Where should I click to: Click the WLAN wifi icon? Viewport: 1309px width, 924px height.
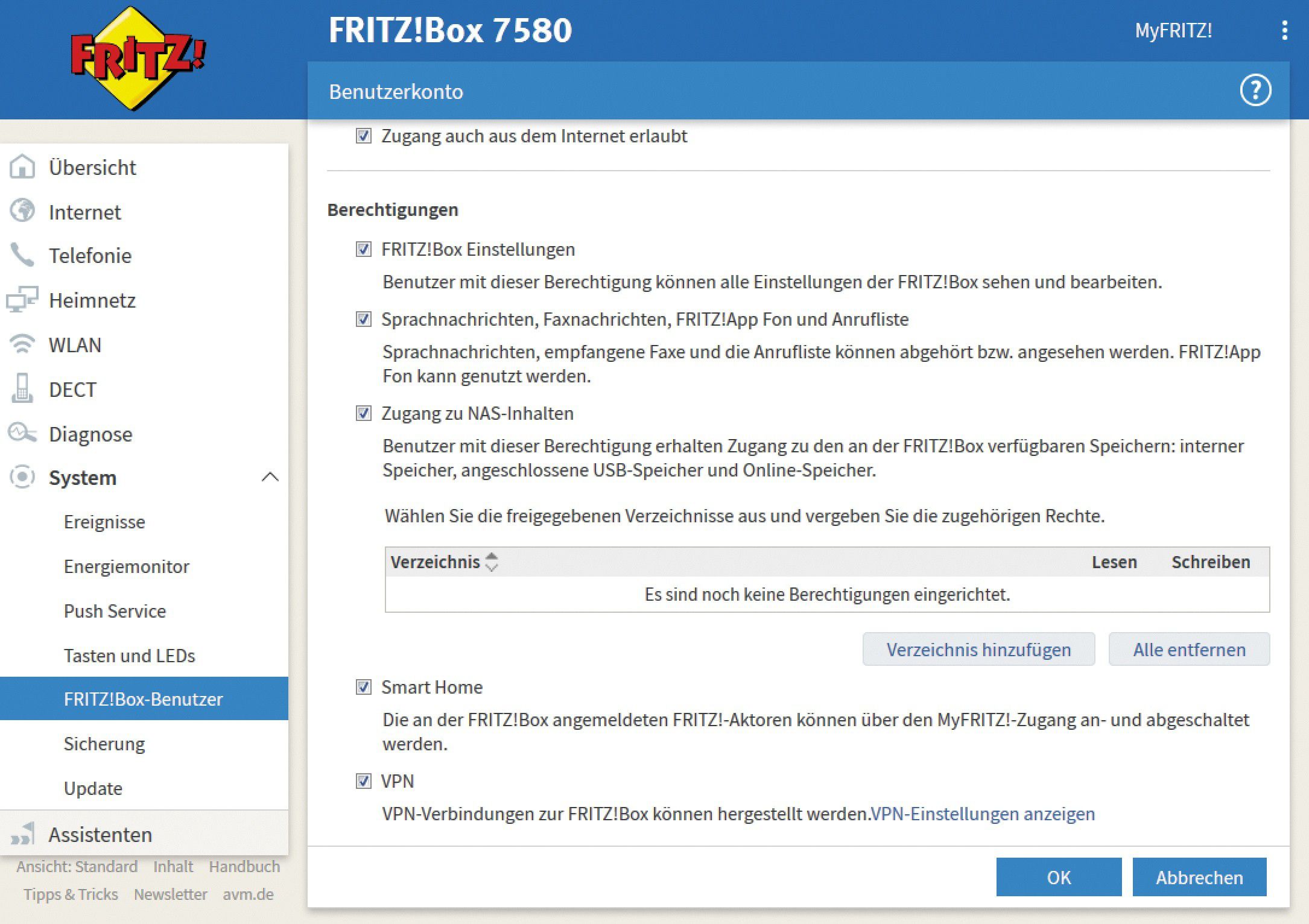(x=22, y=344)
